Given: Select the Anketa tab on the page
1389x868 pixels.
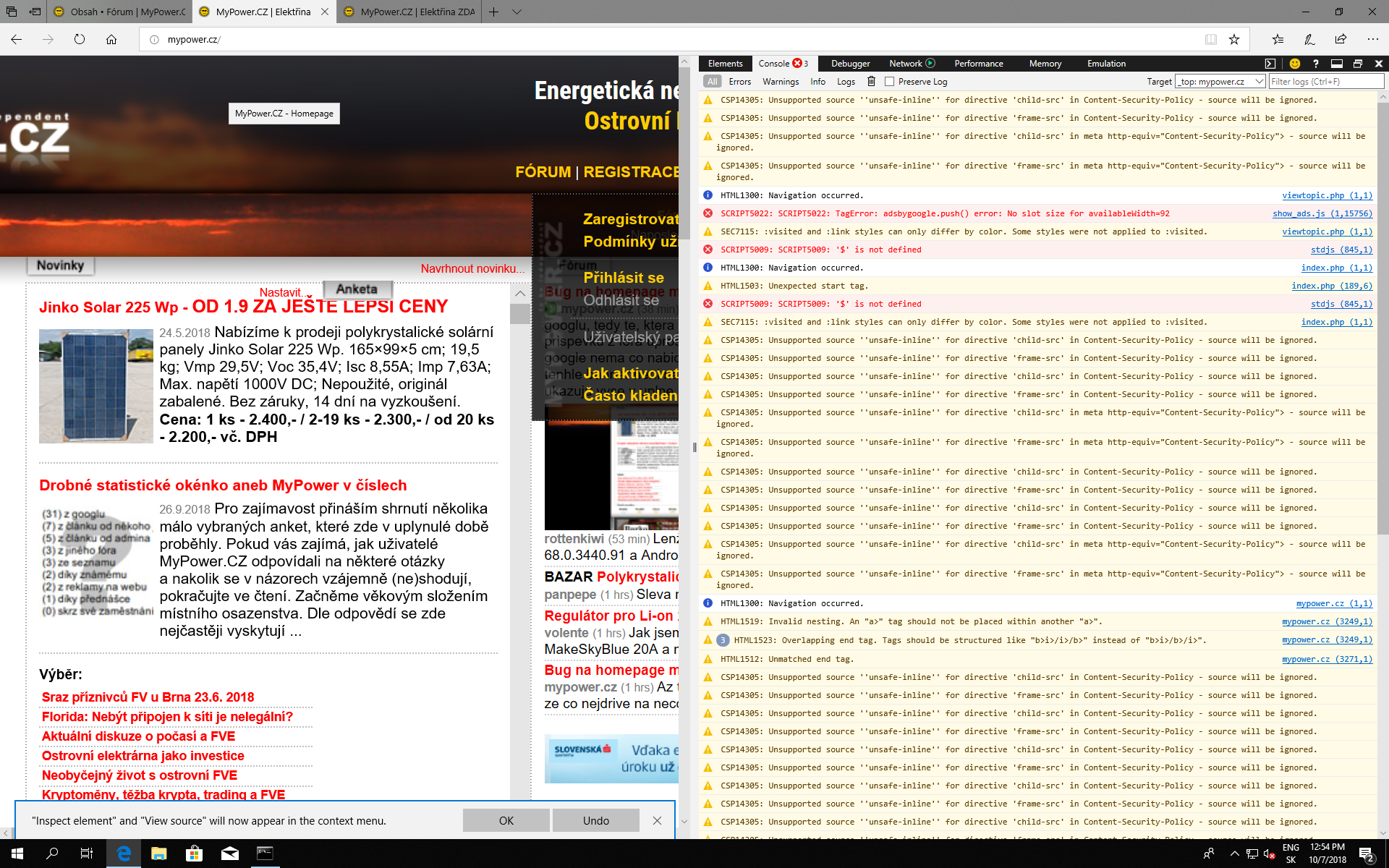Looking at the screenshot, I should point(357,289).
